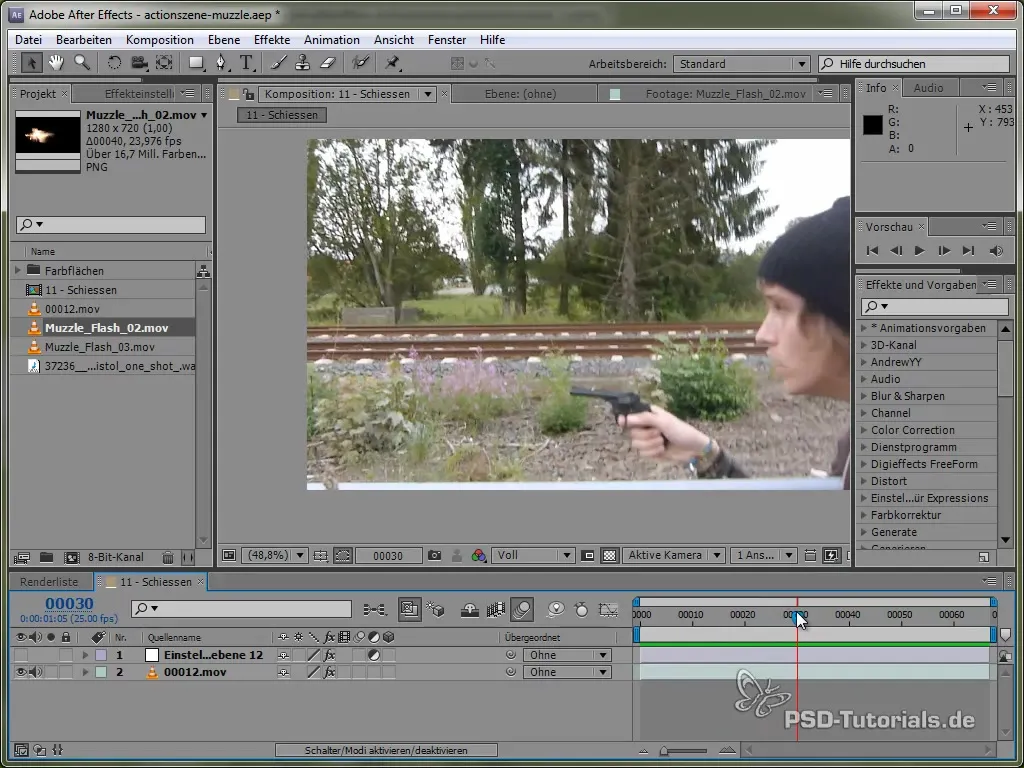The image size is (1024, 768).
Task: Select the Rectangle shape tool
Action: pyautogui.click(x=196, y=63)
